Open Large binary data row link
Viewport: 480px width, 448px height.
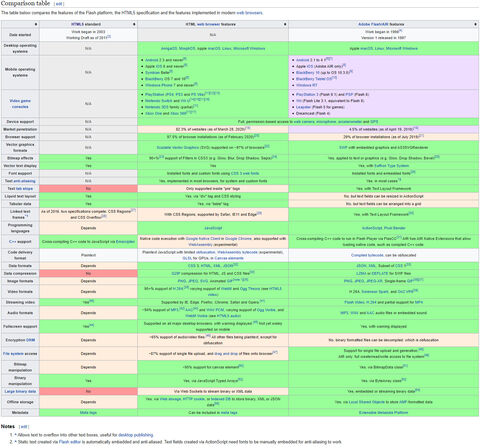point(20,391)
